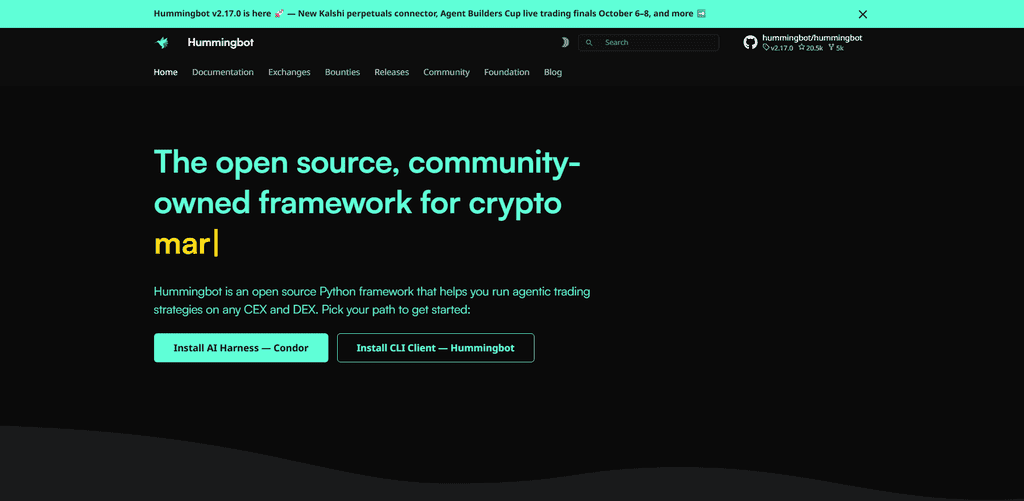Navigate to the Foundation tab
Image resolution: width=1024 pixels, height=501 pixels.
pyautogui.click(x=507, y=73)
